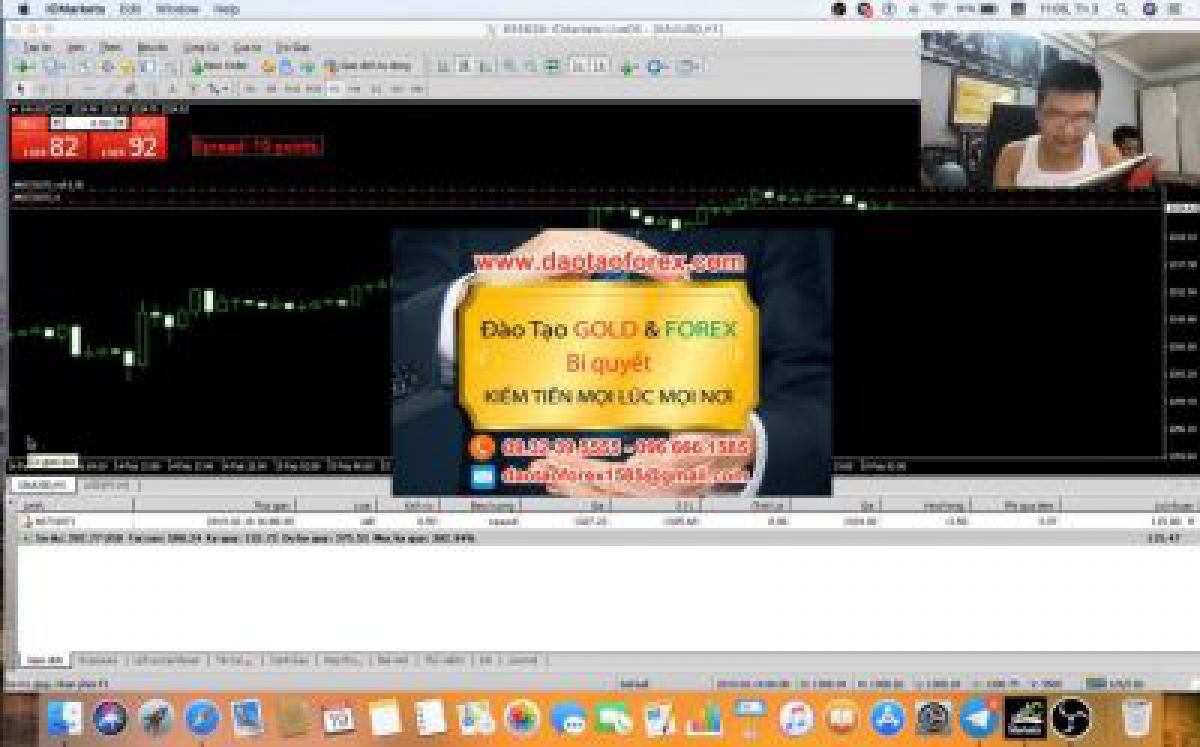Open OBS from the Dock
1200x747 pixels.
point(1071,717)
